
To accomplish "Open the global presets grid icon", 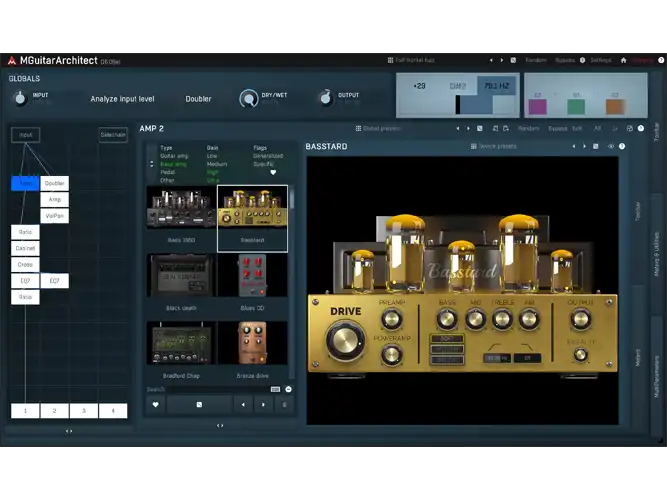I will pos(390,60).
